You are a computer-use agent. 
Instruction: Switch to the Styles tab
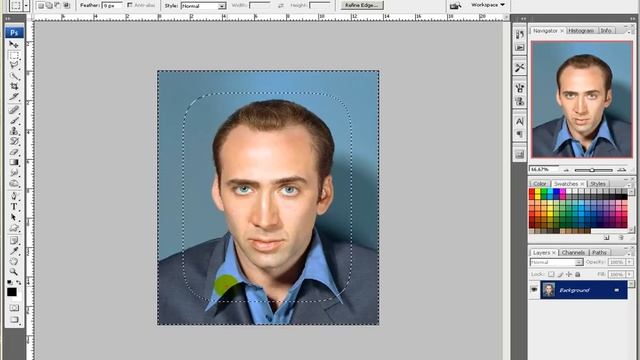pos(598,184)
